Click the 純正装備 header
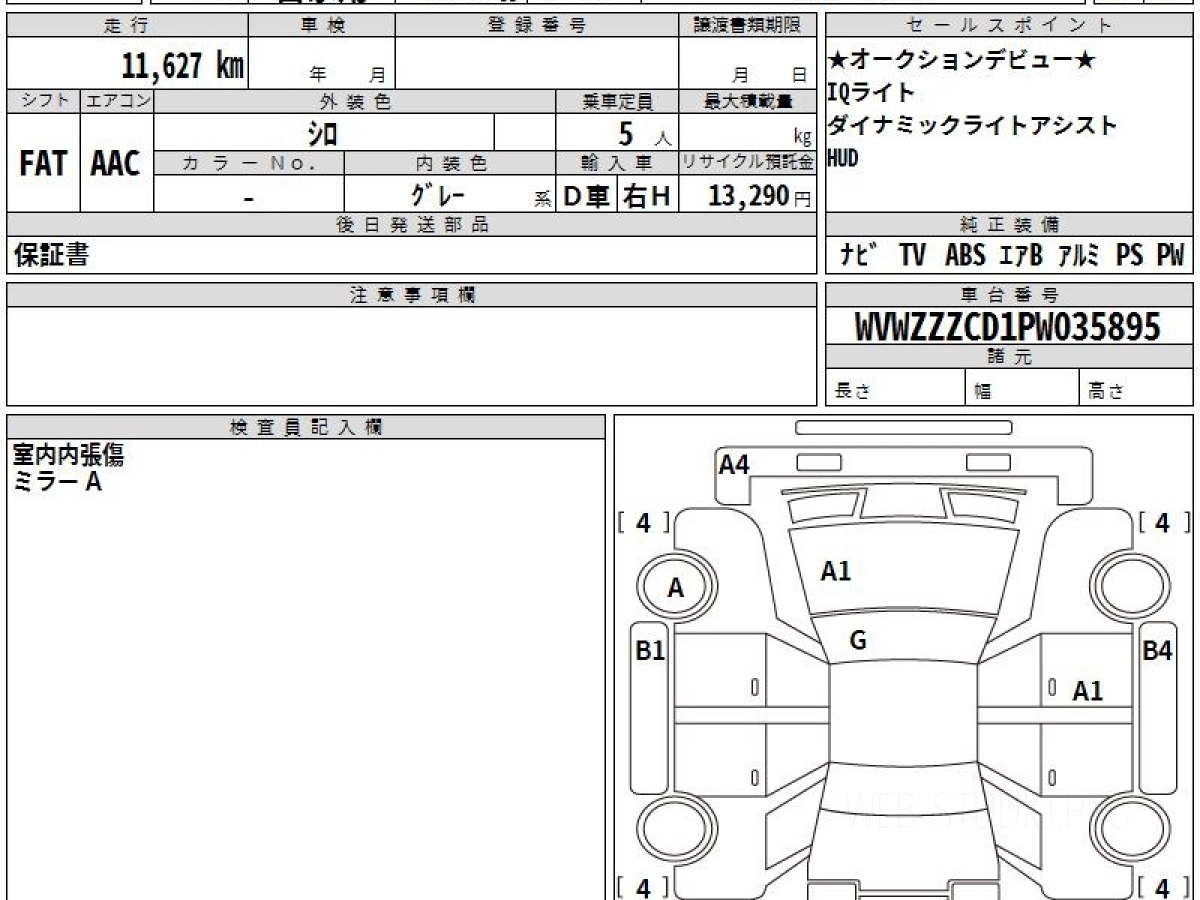The height and width of the screenshot is (900, 1200). click(x=1009, y=225)
